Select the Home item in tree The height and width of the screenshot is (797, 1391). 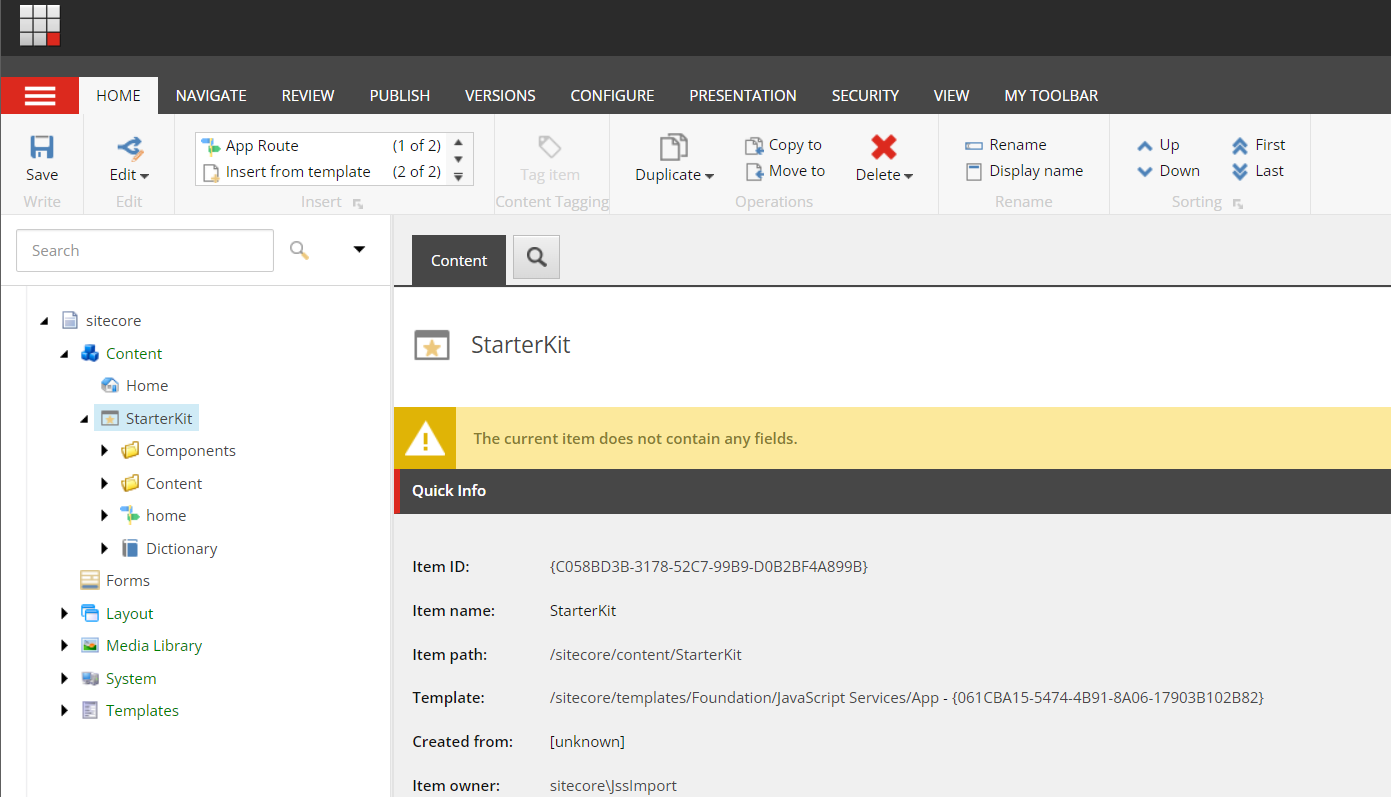[x=147, y=386]
